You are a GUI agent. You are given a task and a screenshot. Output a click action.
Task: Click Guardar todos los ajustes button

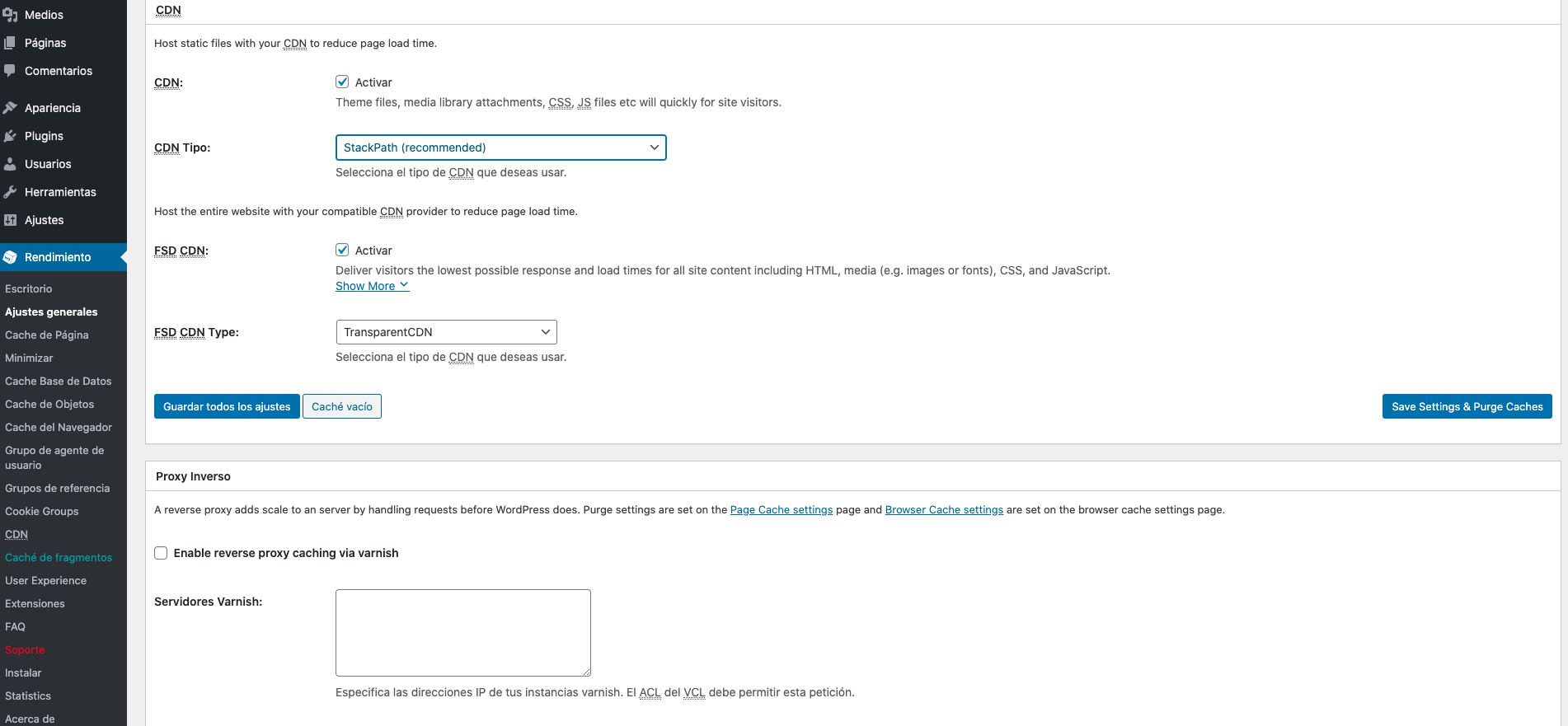(227, 406)
